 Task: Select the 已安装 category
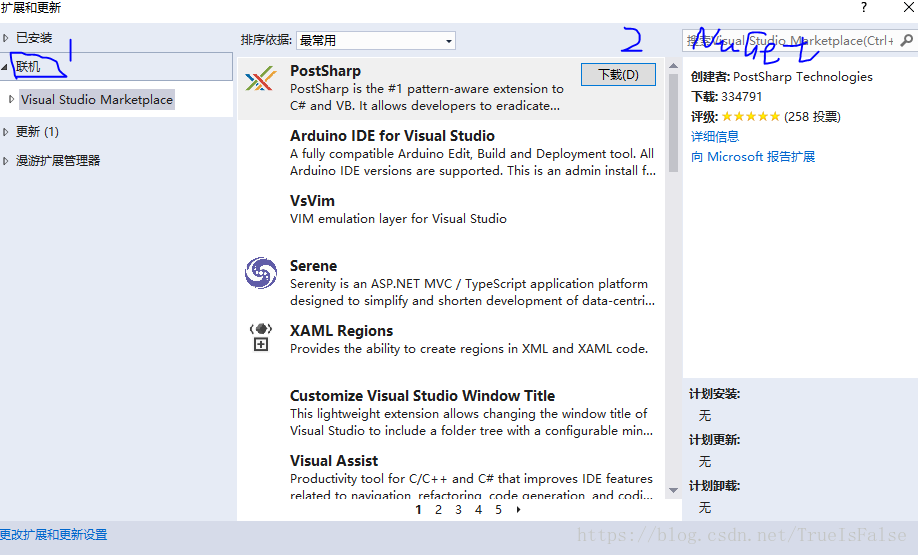(x=34, y=38)
